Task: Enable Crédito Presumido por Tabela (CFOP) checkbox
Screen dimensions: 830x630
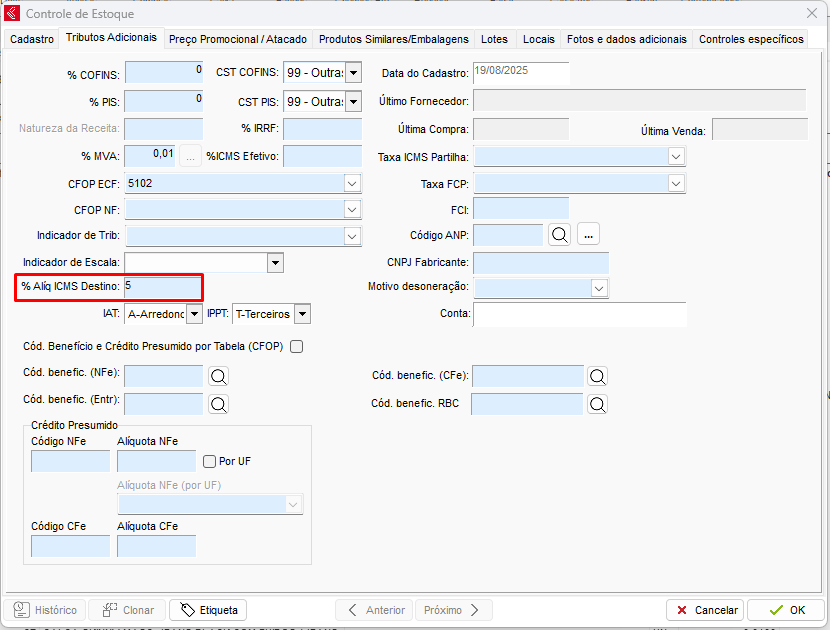Action: point(296,347)
